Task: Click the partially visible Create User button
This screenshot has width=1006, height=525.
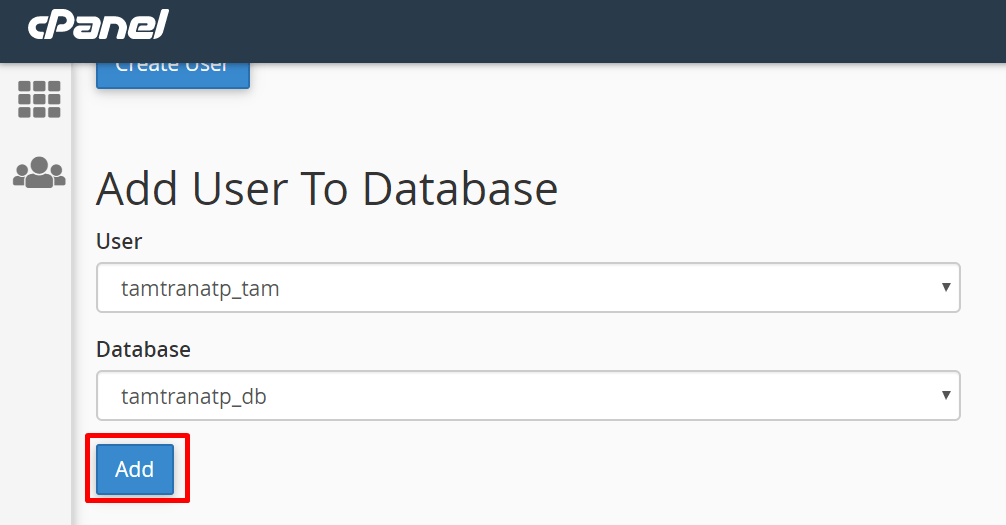Action: (x=173, y=75)
